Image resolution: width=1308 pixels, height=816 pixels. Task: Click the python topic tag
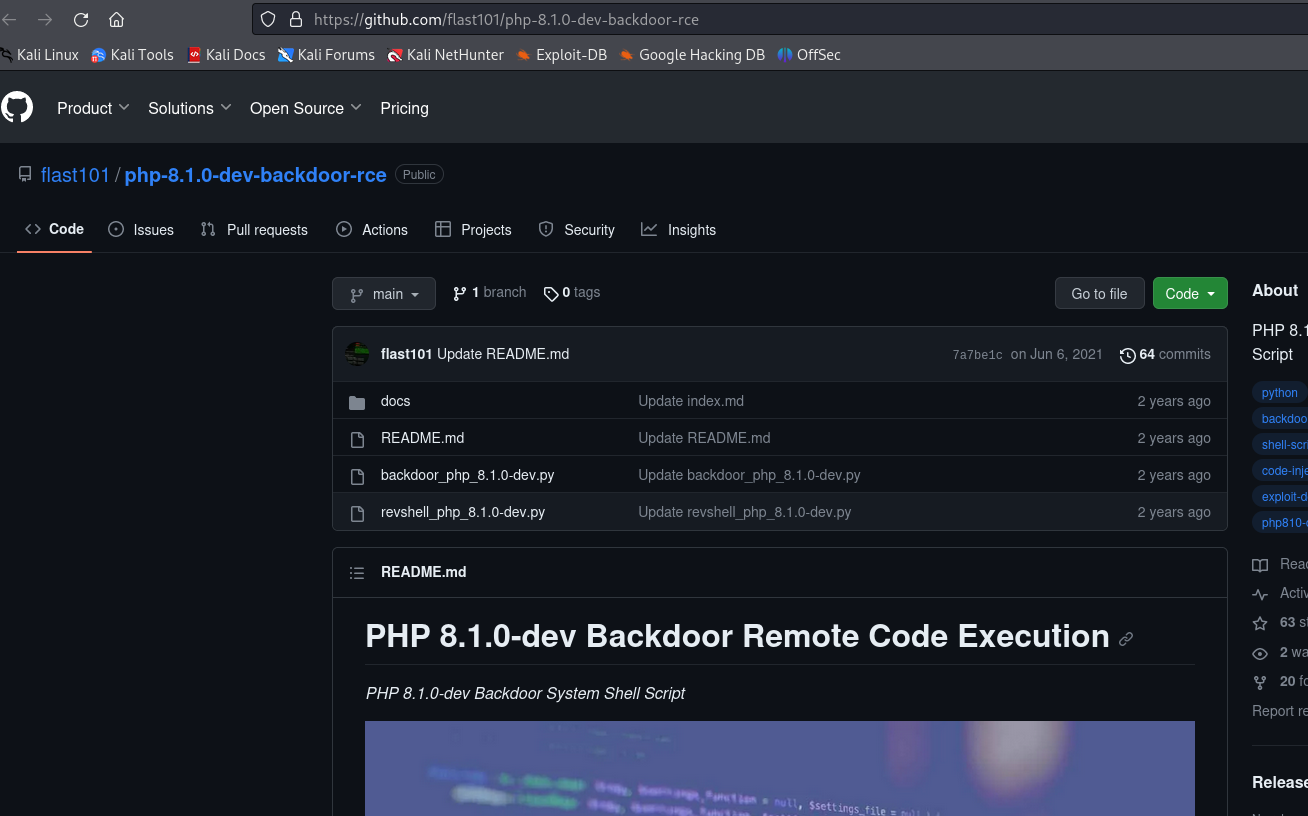pos(1280,393)
